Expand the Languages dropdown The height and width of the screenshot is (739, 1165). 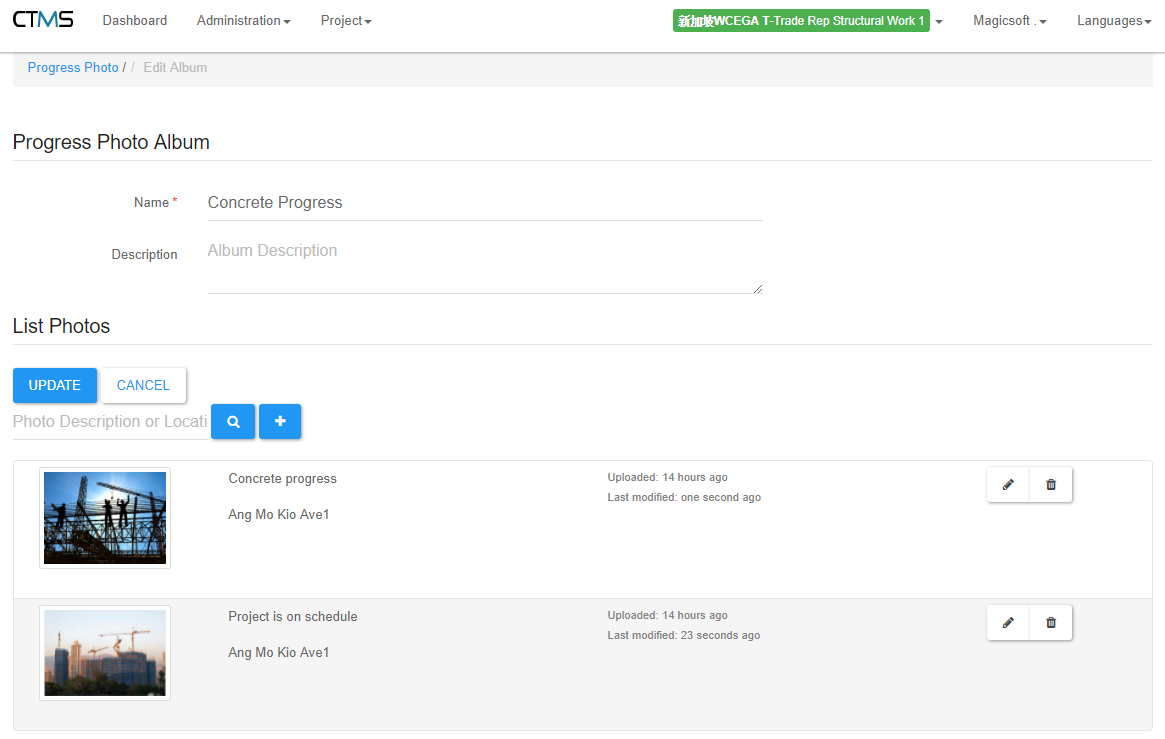pos(1114,21)
